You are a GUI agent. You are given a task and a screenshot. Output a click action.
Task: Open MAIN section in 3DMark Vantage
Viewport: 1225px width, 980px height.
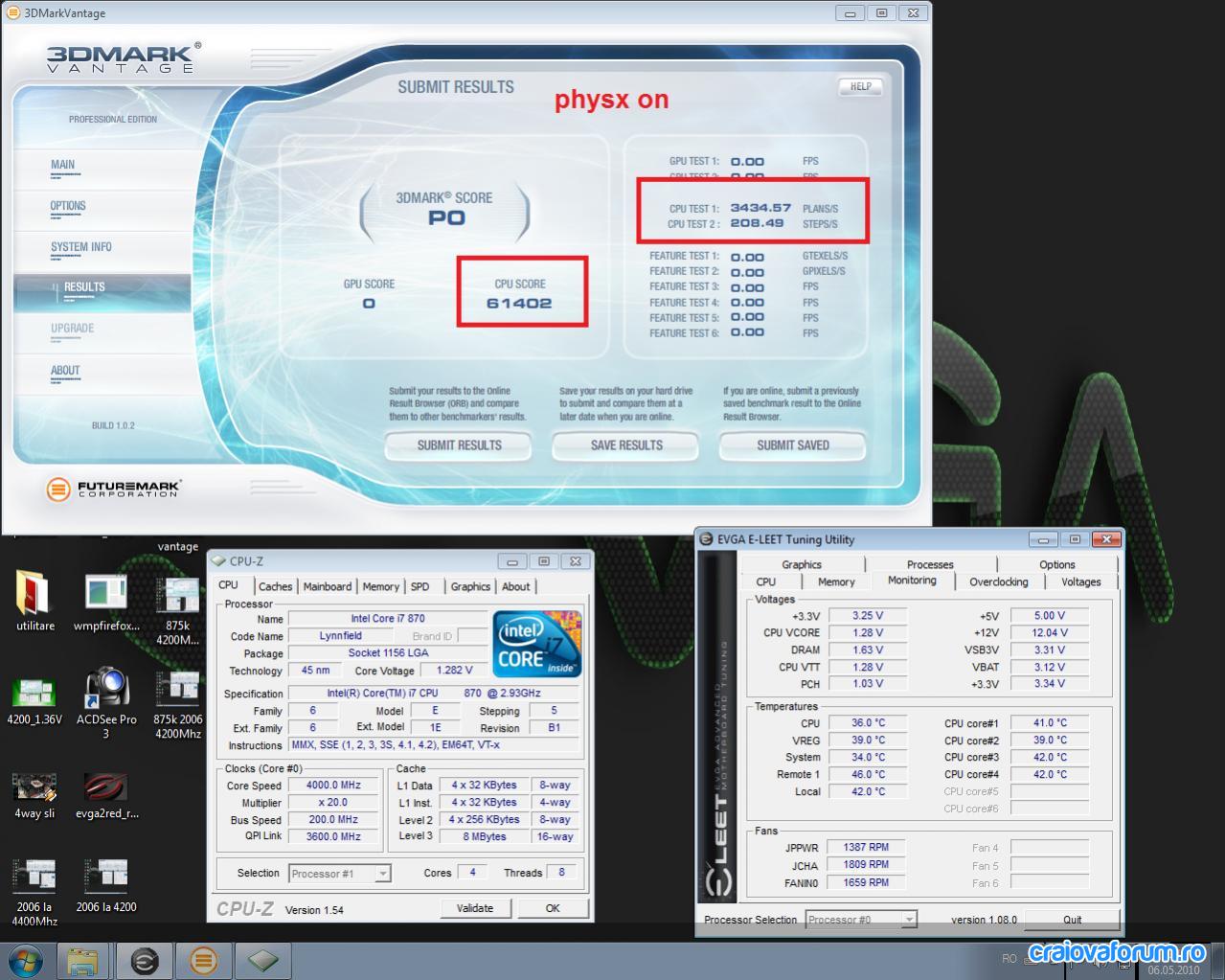tap(63, 165)
